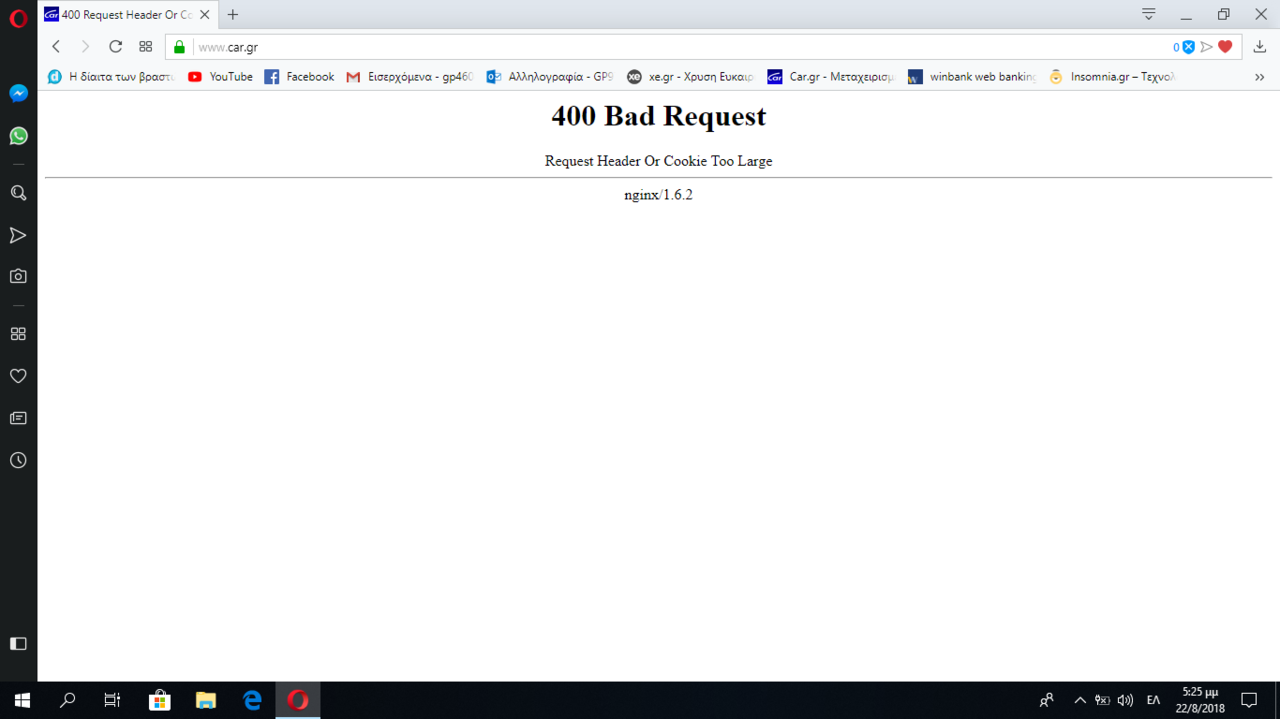Open downloads arrow icon

(1260, 47)
